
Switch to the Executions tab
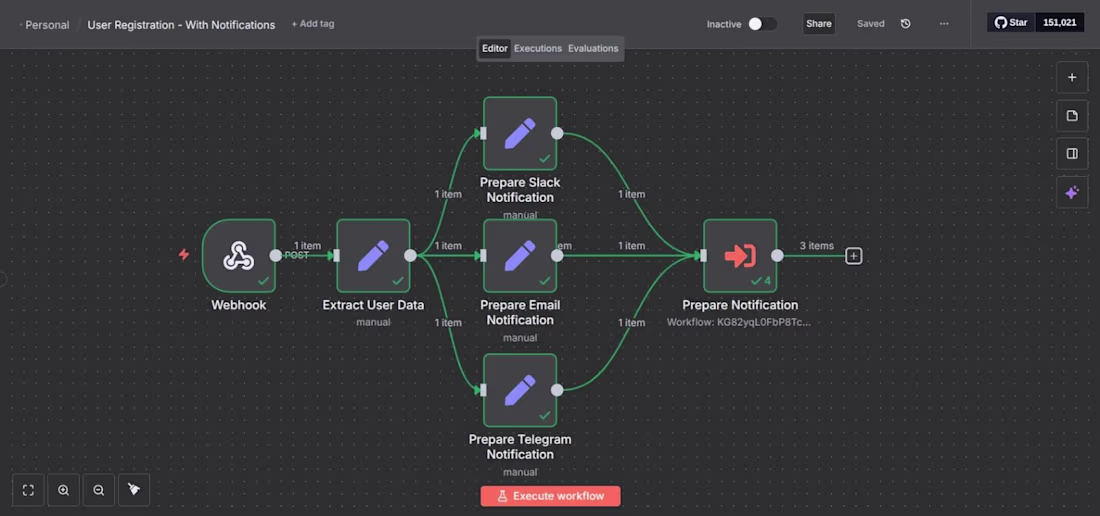point(538,48)
